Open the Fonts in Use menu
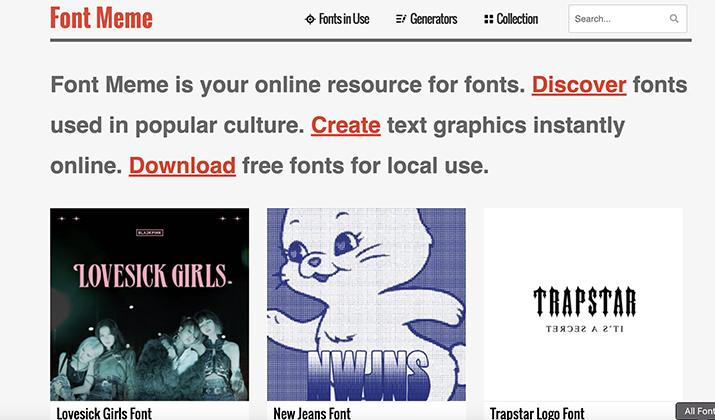This screenshot has width=715, height=420. click(x=337, y=19)
